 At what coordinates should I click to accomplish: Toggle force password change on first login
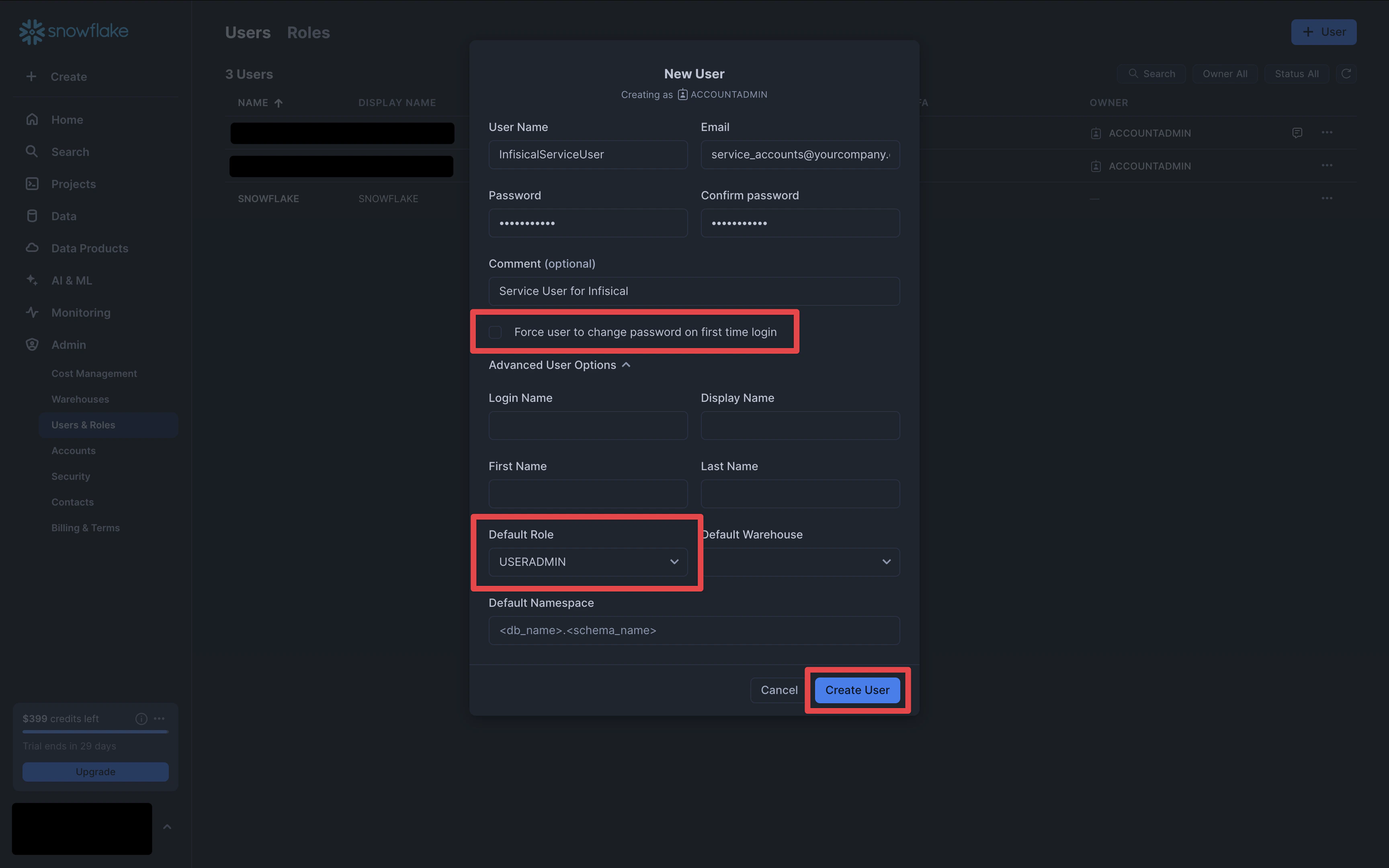point(495,332)
